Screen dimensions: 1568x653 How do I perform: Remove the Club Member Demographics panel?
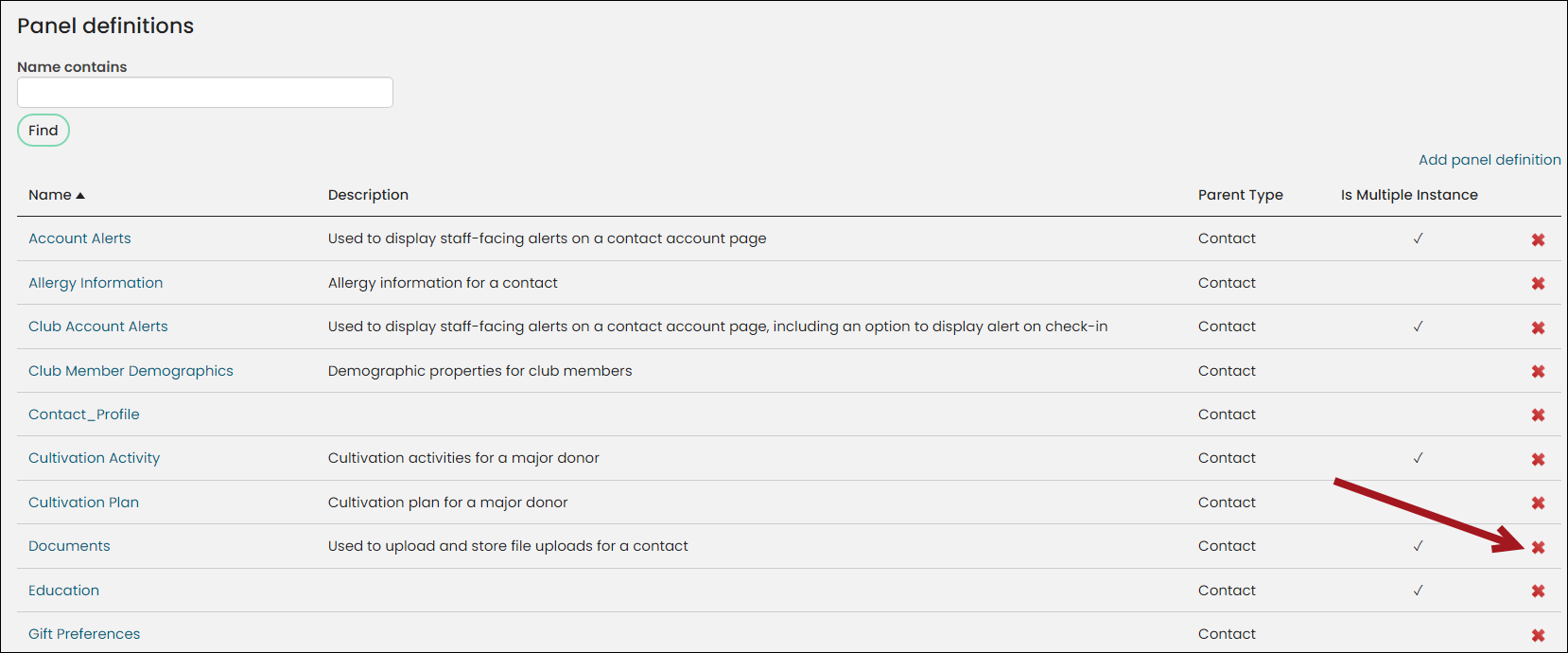coord(1538,372)
